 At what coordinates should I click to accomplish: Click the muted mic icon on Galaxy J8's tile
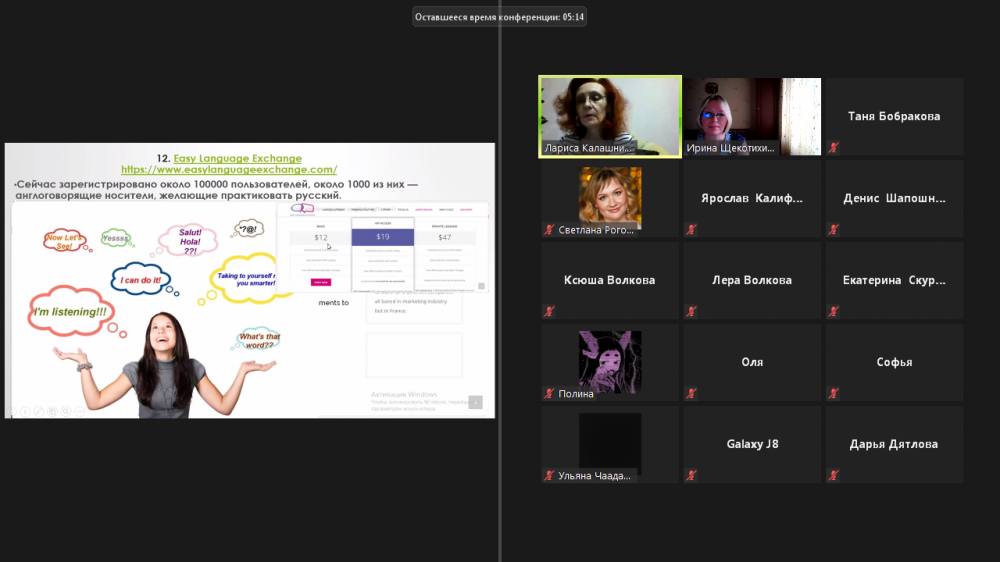tap(691, 476)
